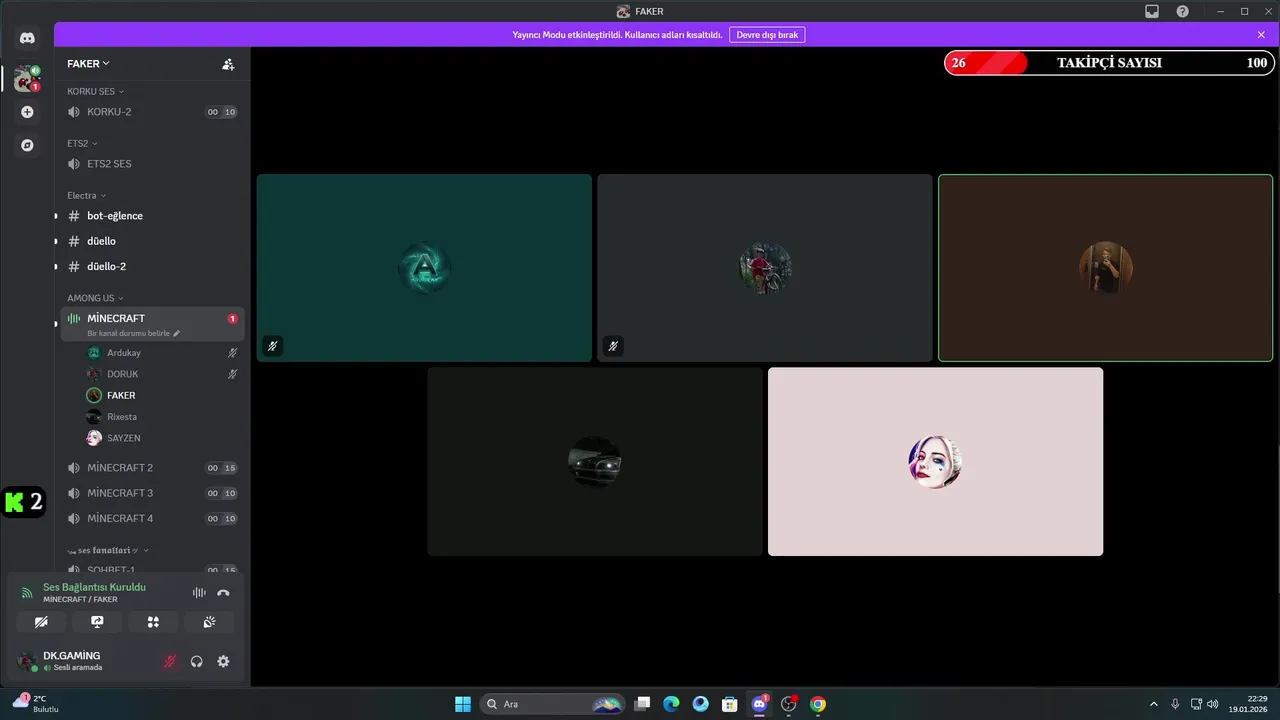Select the FAKER server icon in sidebar
1280x720 pixels.
(25, 78)
